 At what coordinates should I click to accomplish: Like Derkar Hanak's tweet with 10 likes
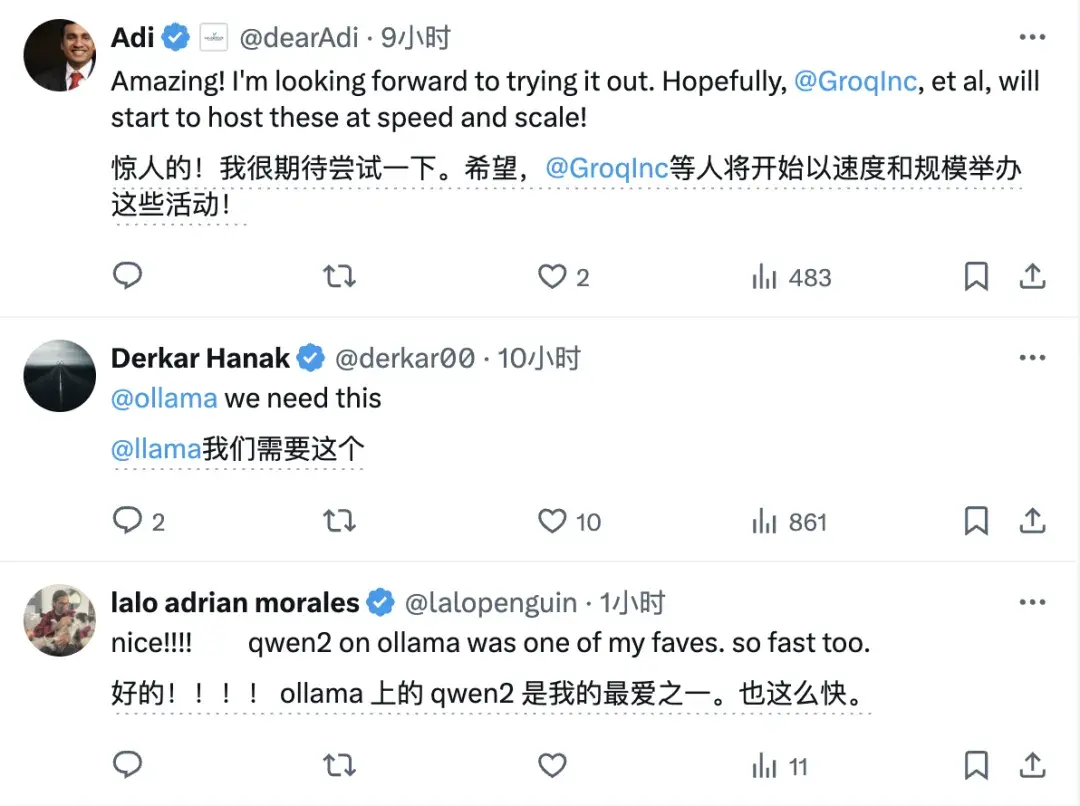tap(552, 520)
